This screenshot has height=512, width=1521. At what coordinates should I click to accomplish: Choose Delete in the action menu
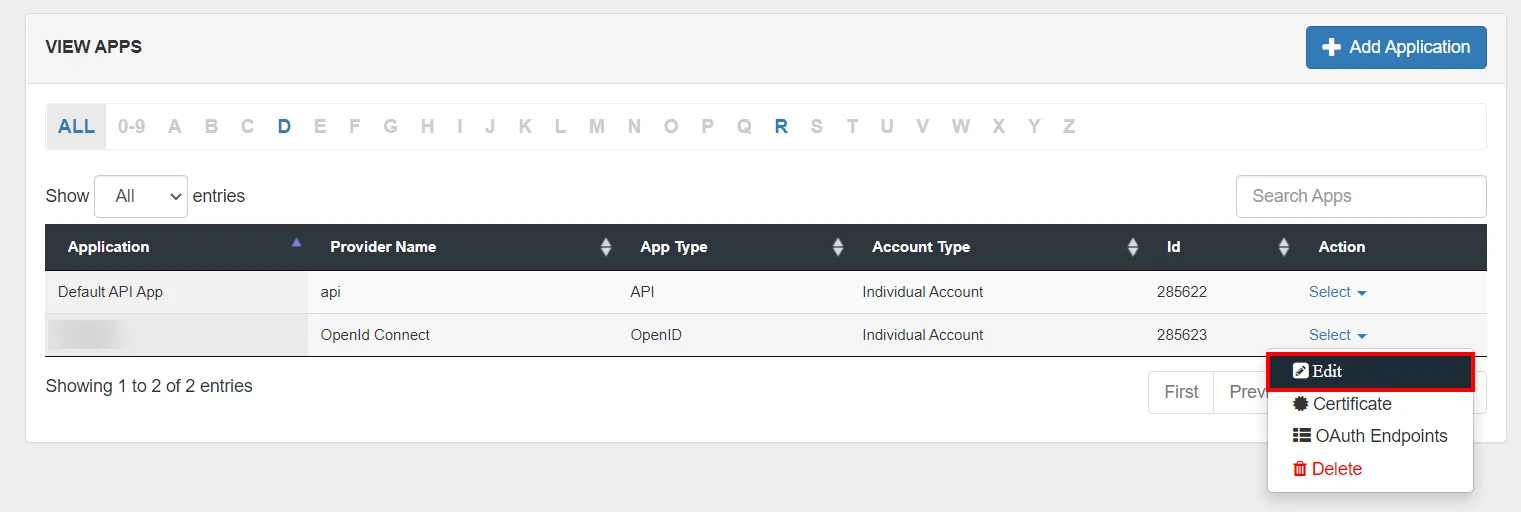[x=1370, y=468]
